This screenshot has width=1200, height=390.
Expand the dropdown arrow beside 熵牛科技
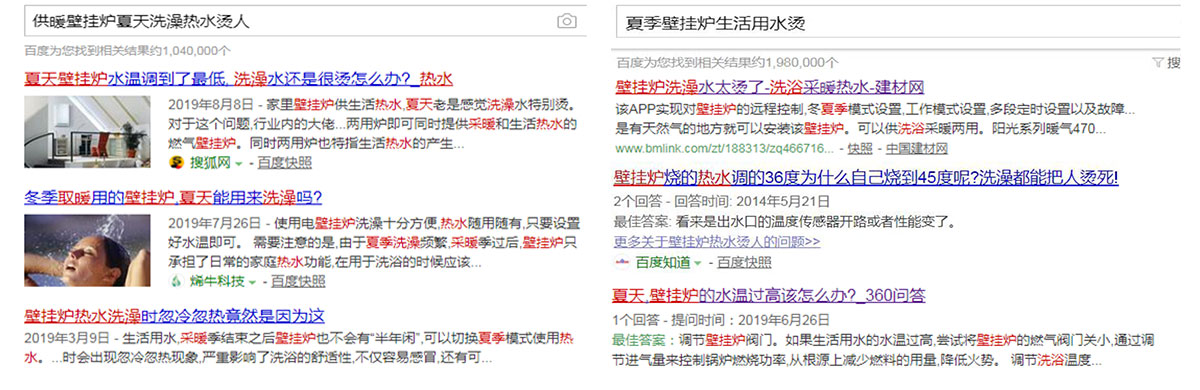pyautogui.click(x=251, y=282)
